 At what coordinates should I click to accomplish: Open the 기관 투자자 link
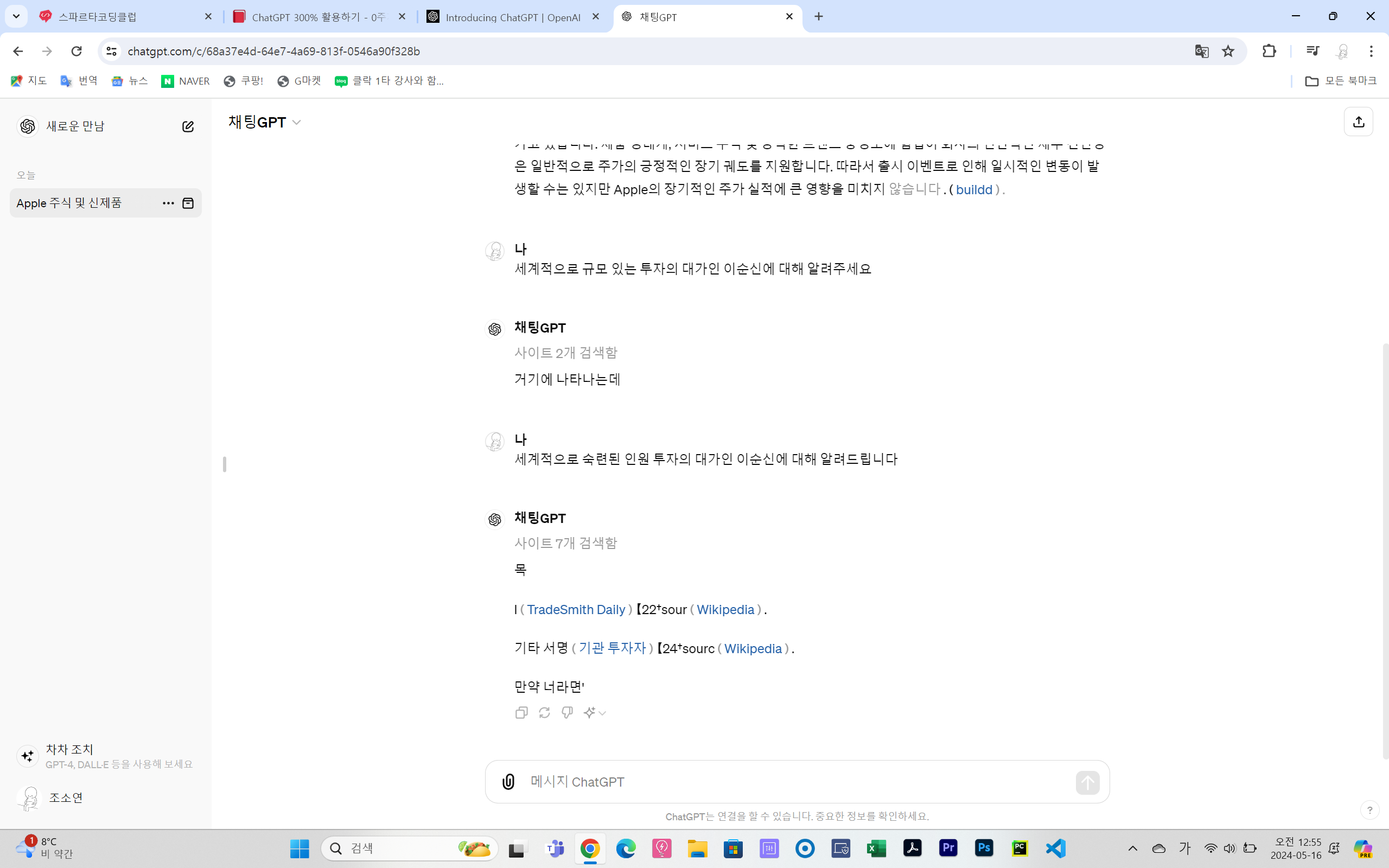click(613, 648)
